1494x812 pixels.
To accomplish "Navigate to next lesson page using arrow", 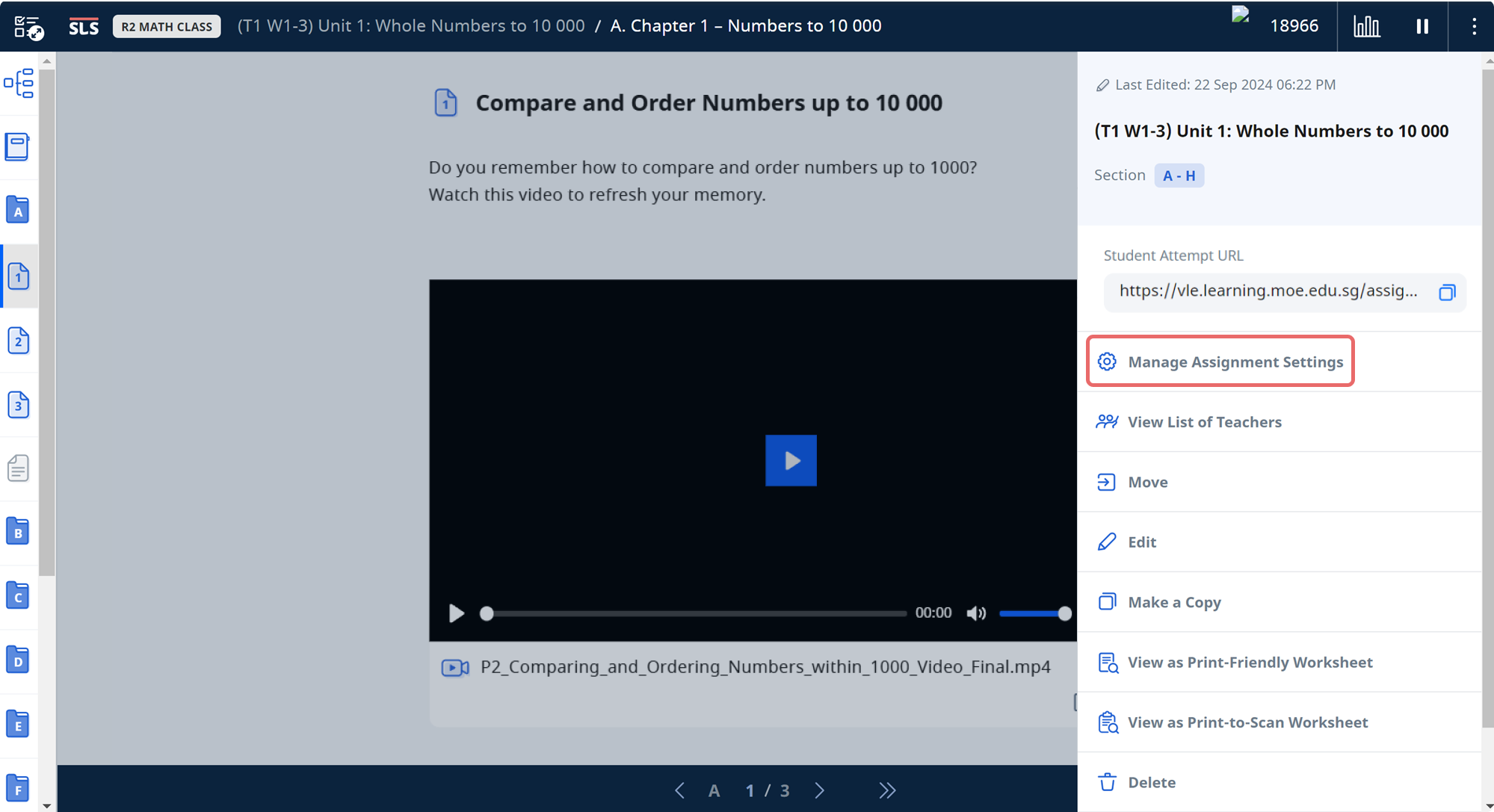I will pos(821,789).
